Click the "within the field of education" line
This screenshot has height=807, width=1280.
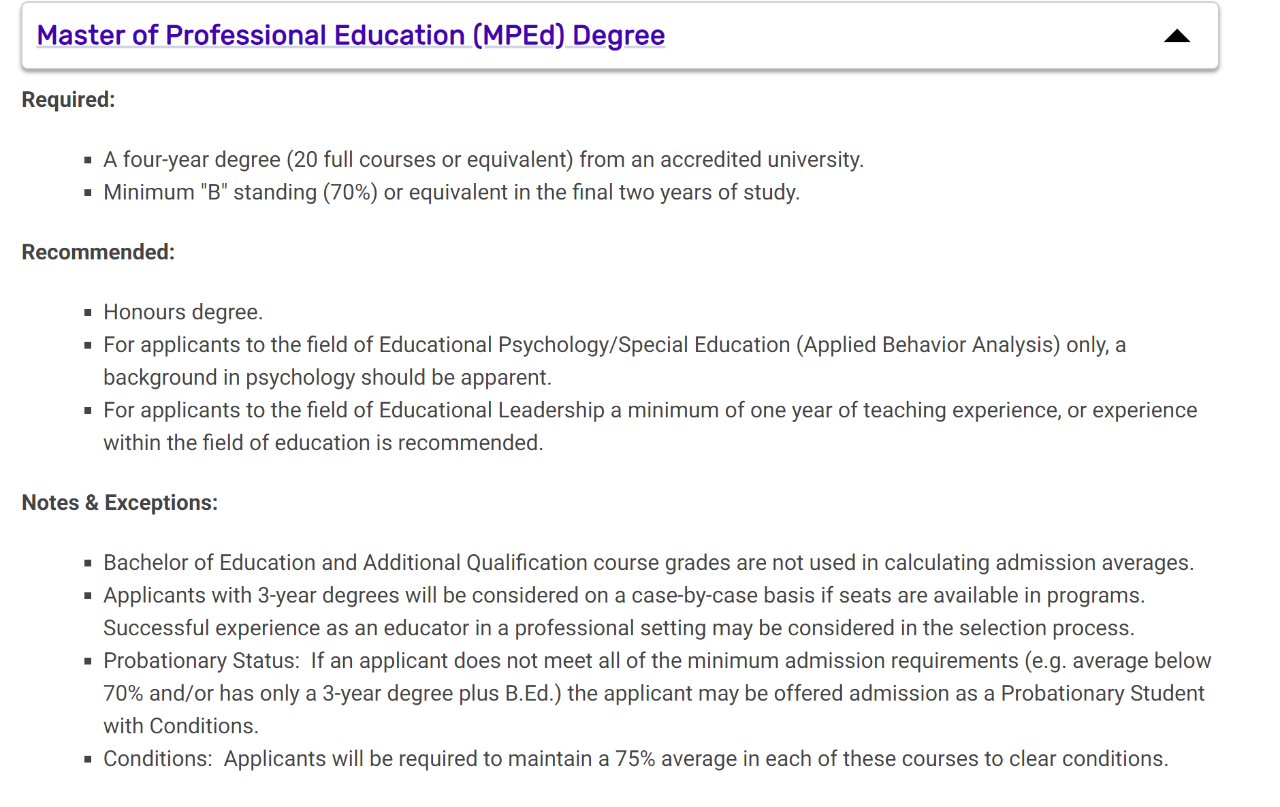323,442
